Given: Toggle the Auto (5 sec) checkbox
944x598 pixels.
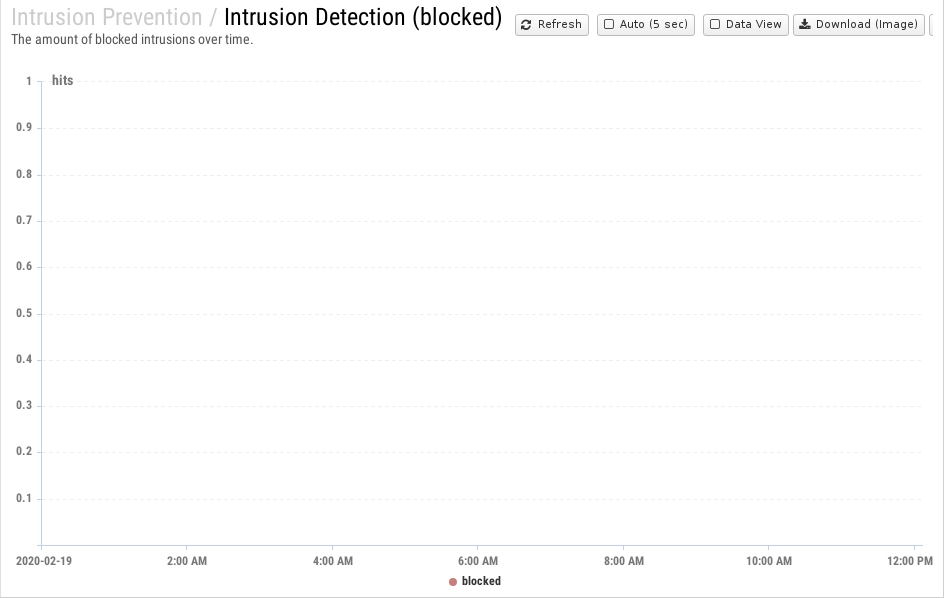Looking at the screenshot, I should point(609,24).
